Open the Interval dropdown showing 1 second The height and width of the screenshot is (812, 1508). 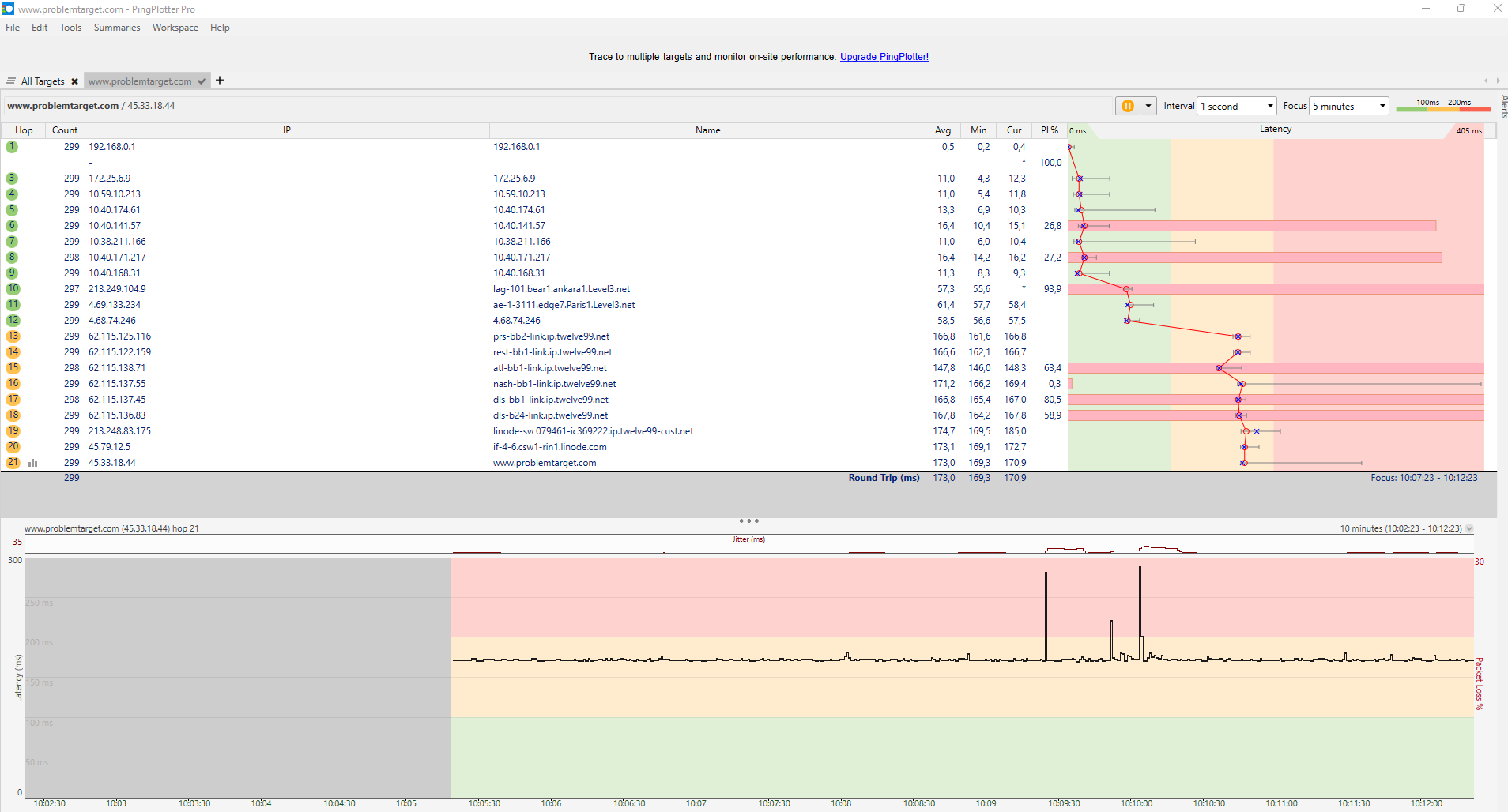pyautogui.click(x=1237, y=106)
